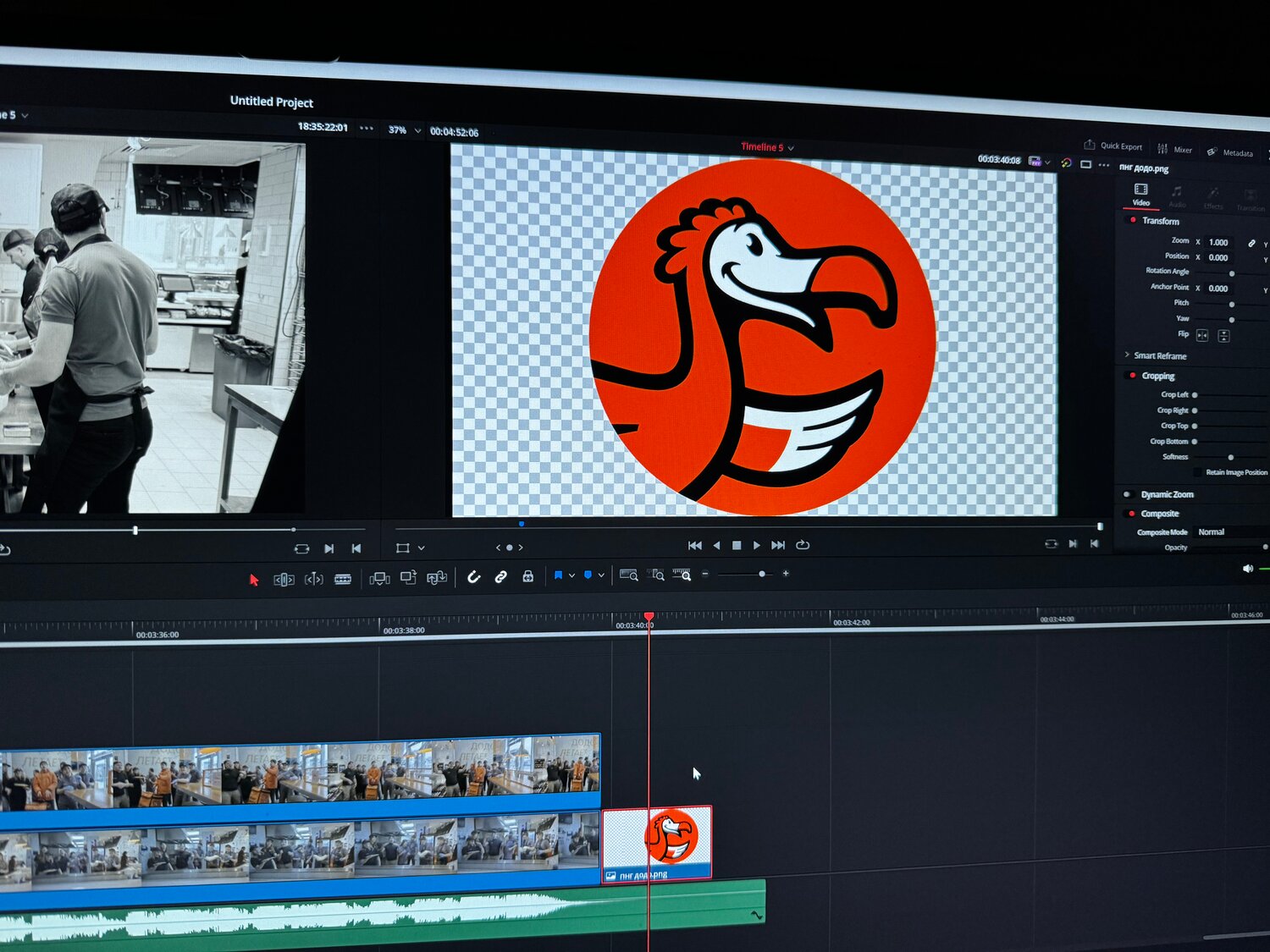The height and width of the screenshot is (952, 1270).
Task: Select the Selection Mode arrow tool
Action: [x=253, y=580]
